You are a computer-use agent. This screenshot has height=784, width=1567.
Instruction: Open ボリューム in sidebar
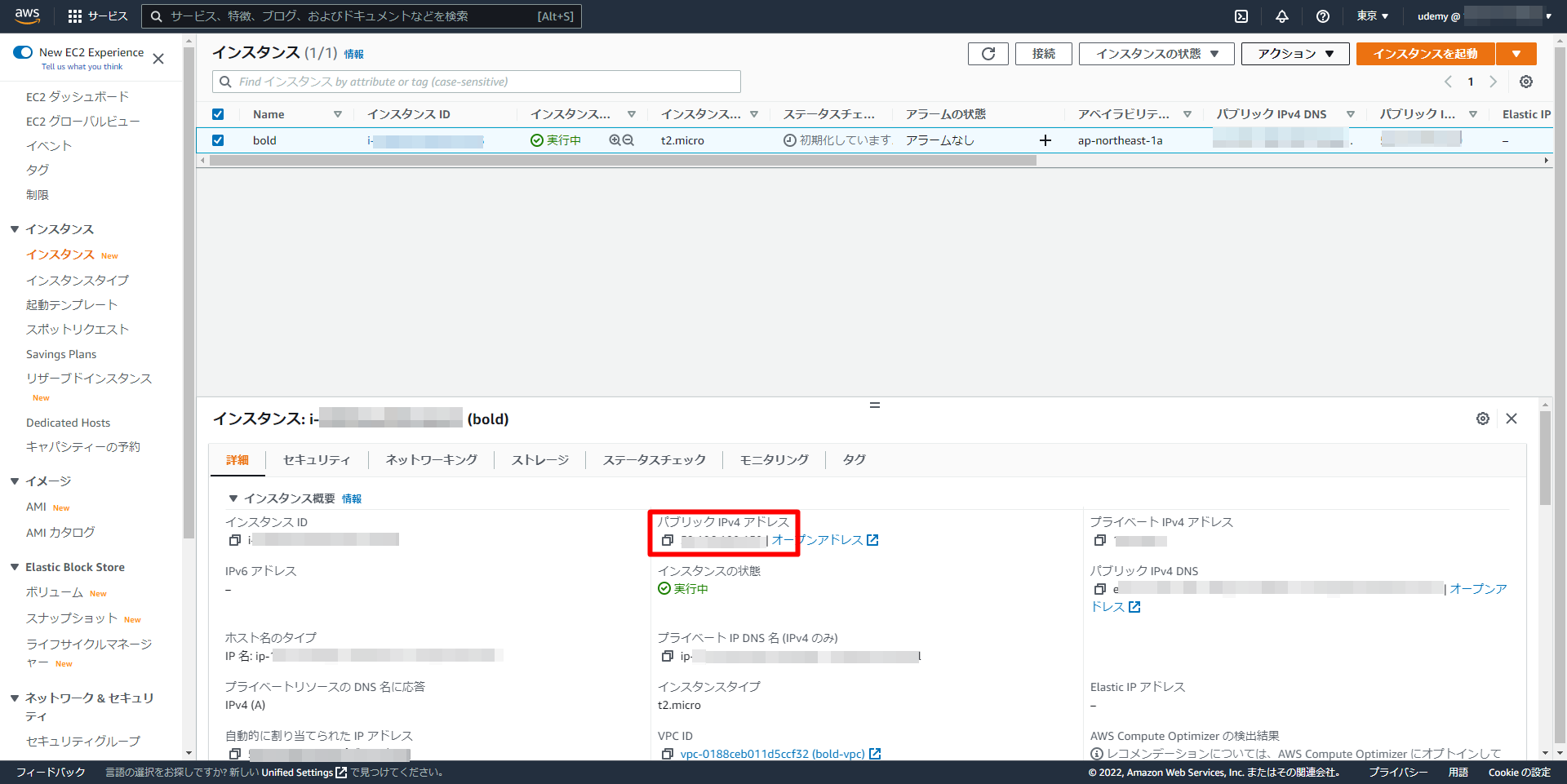tap(55, 592)
